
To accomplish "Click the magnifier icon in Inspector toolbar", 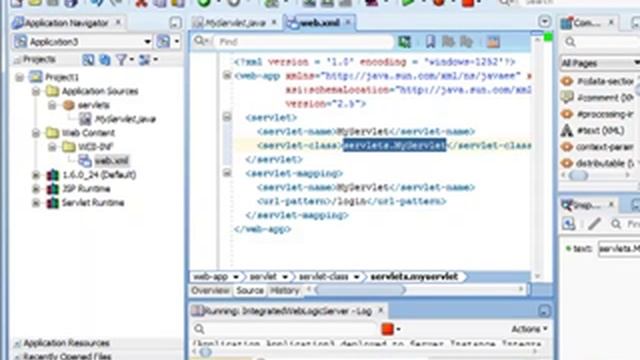I will click(616, 224).
